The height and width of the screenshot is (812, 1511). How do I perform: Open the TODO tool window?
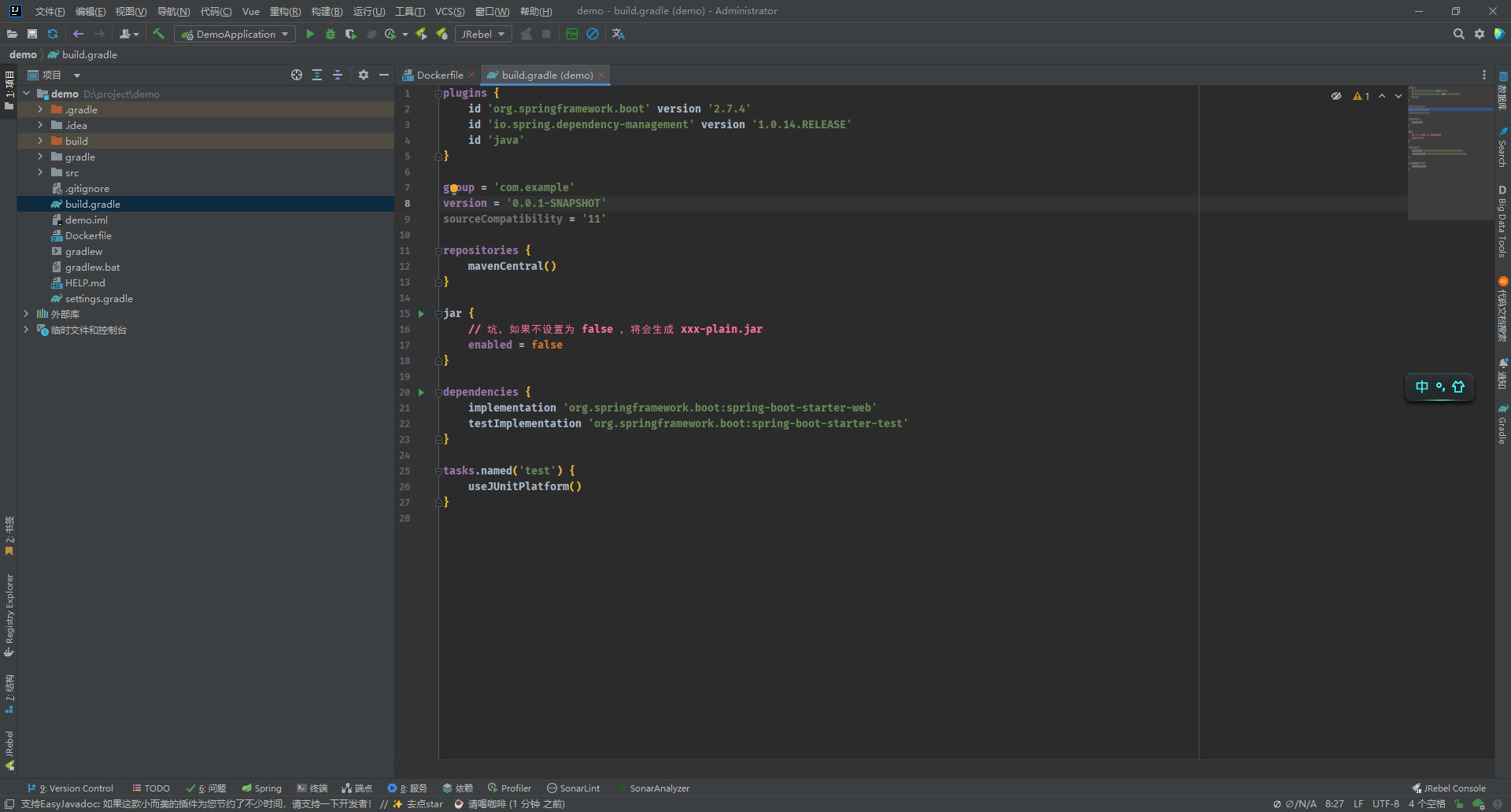click(x=150, y=788)
